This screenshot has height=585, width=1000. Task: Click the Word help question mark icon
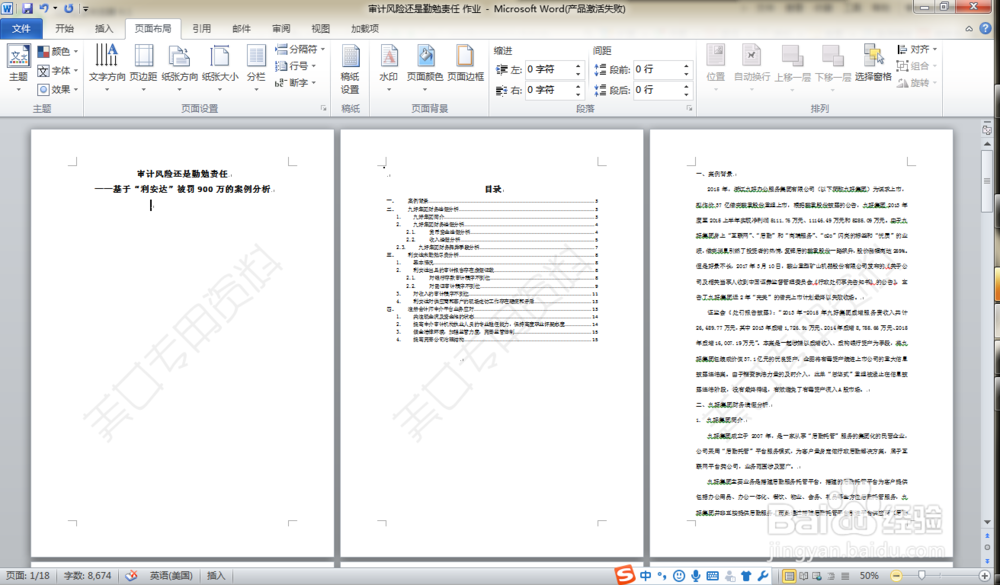coord(985,29)
